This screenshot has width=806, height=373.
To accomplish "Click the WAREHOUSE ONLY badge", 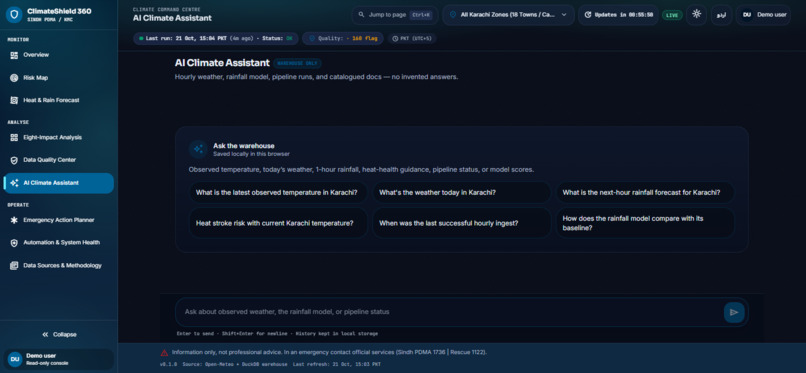I will tap(298, 63).
